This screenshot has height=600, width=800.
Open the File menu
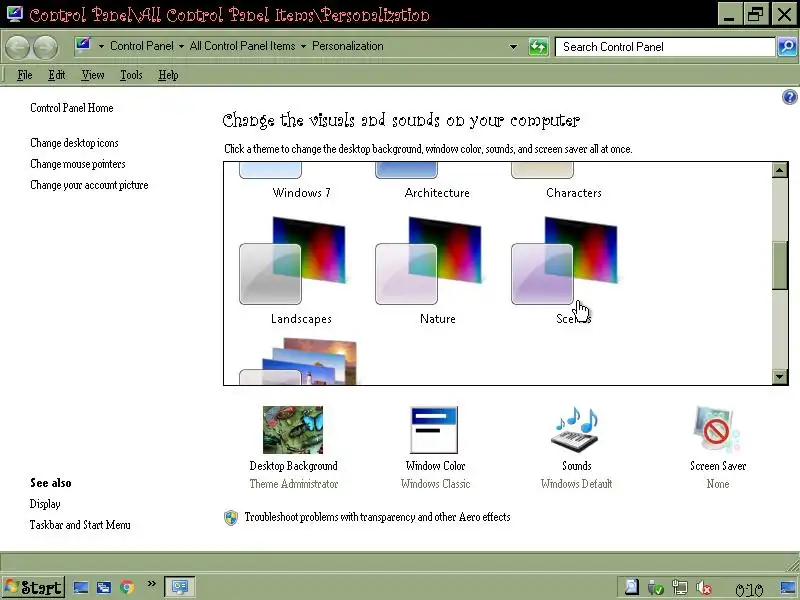click(x=24, y=76)
